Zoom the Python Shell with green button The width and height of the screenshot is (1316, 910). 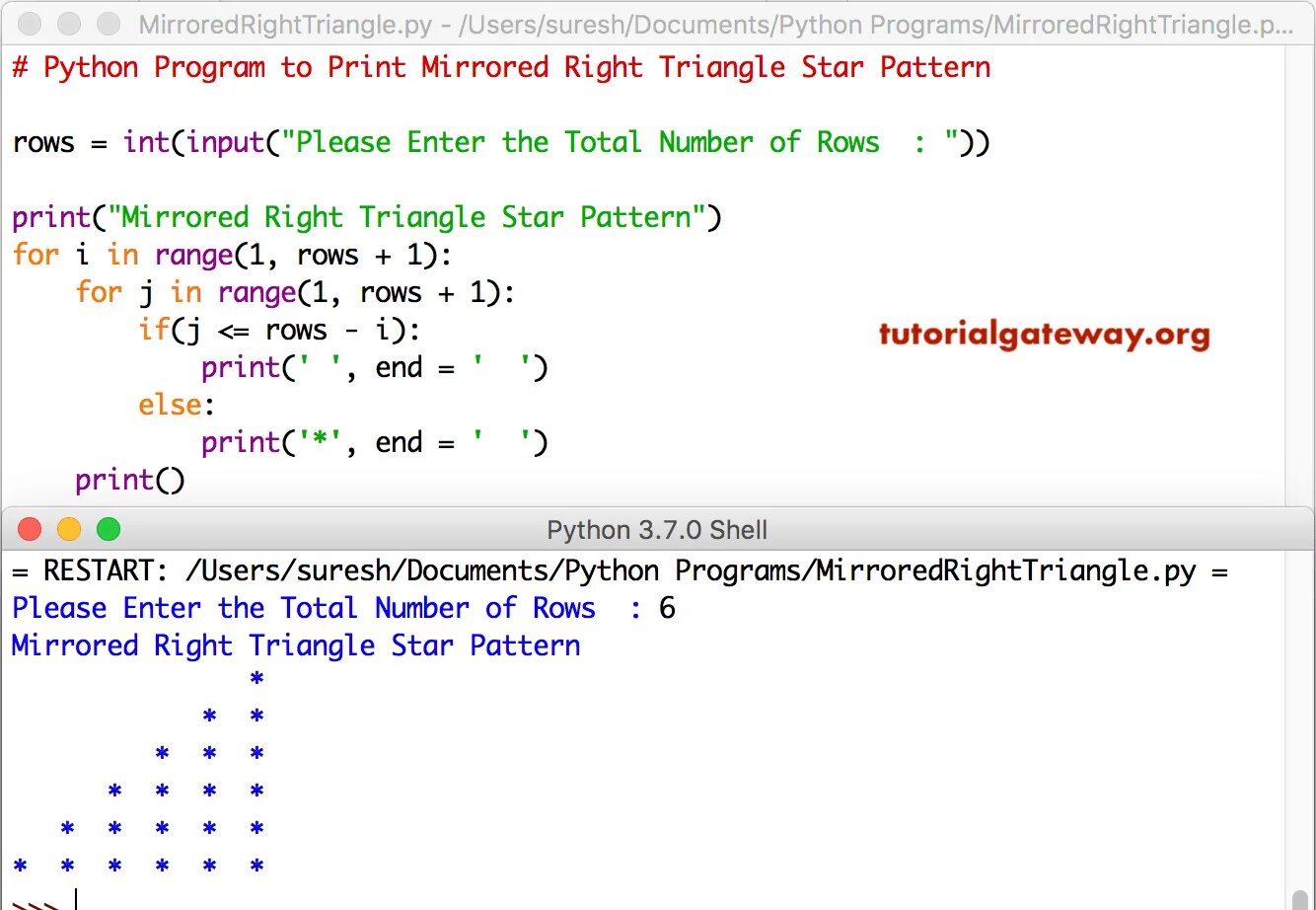109,529
